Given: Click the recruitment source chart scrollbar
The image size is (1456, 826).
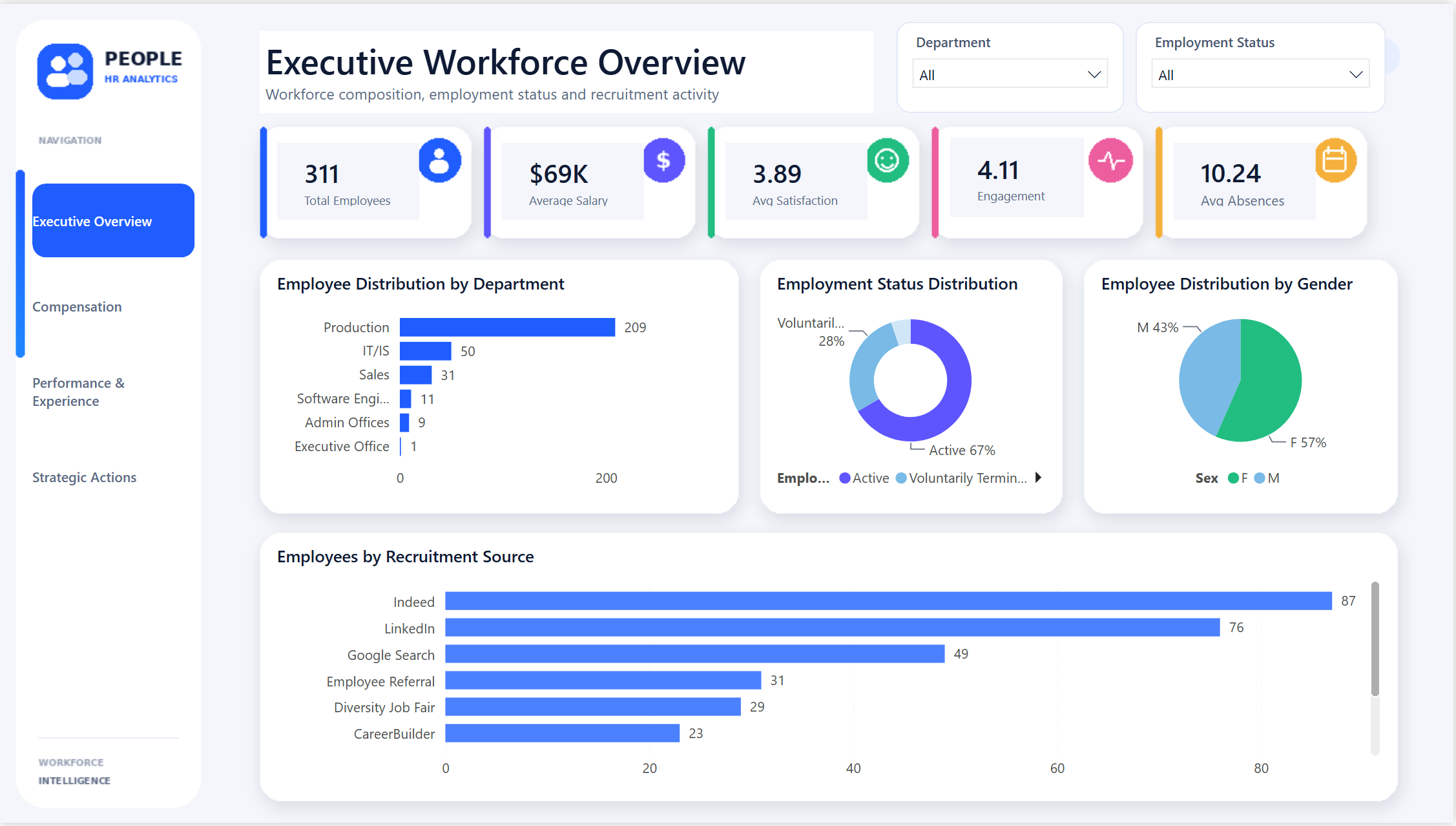Looking at the screenshot, I should [x=1375, y=639].
